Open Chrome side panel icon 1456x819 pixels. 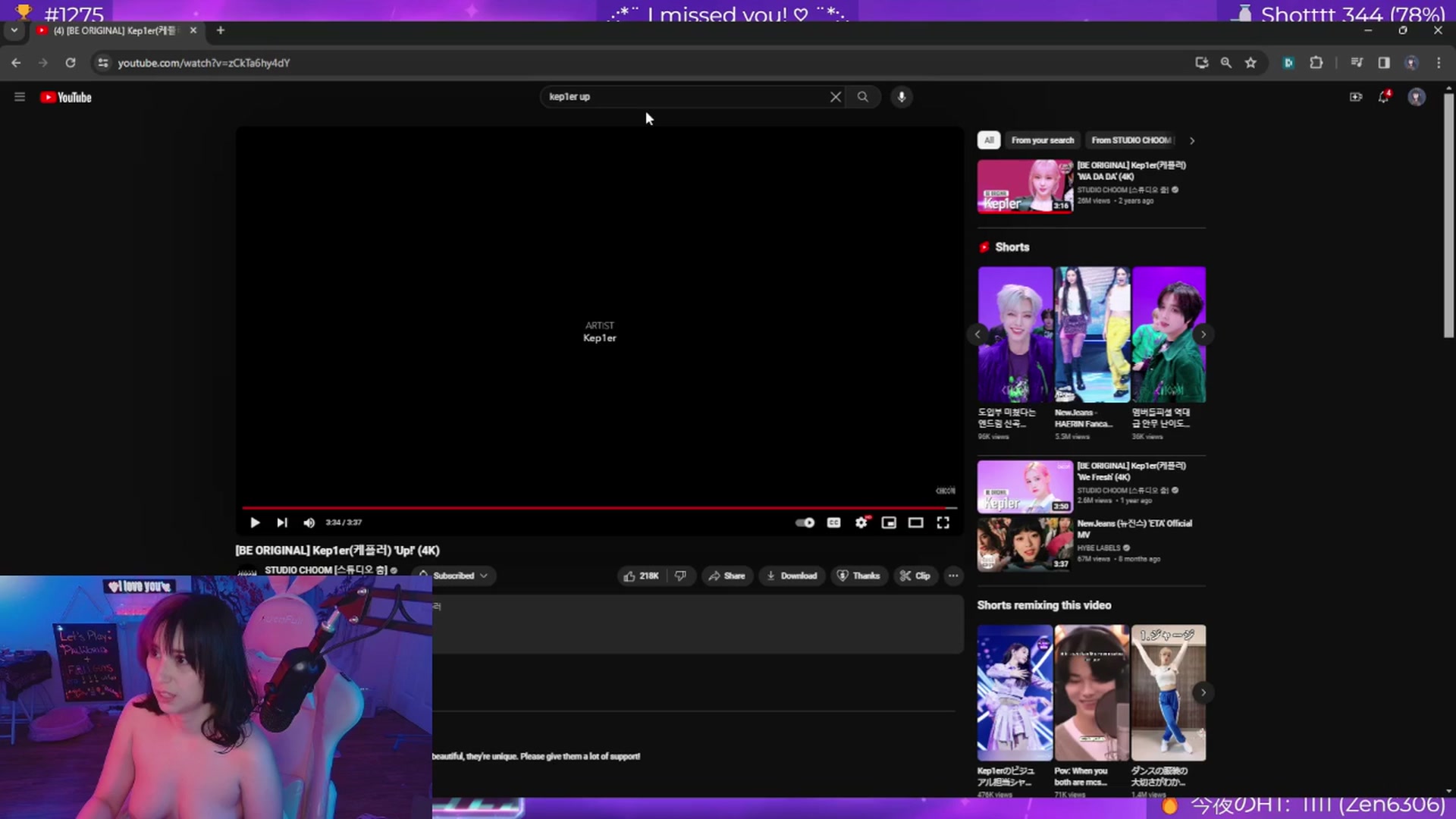[1384, 63]
